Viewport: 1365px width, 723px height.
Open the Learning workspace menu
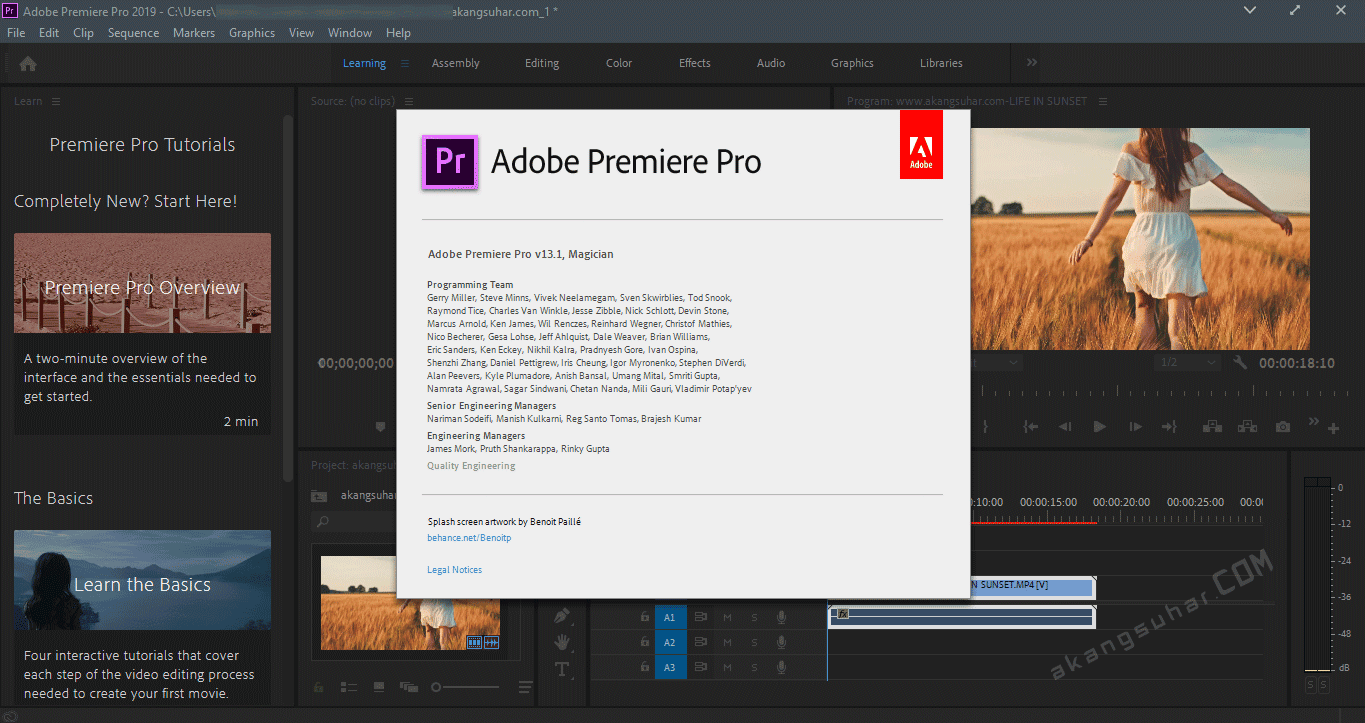(x=405, y=63)
